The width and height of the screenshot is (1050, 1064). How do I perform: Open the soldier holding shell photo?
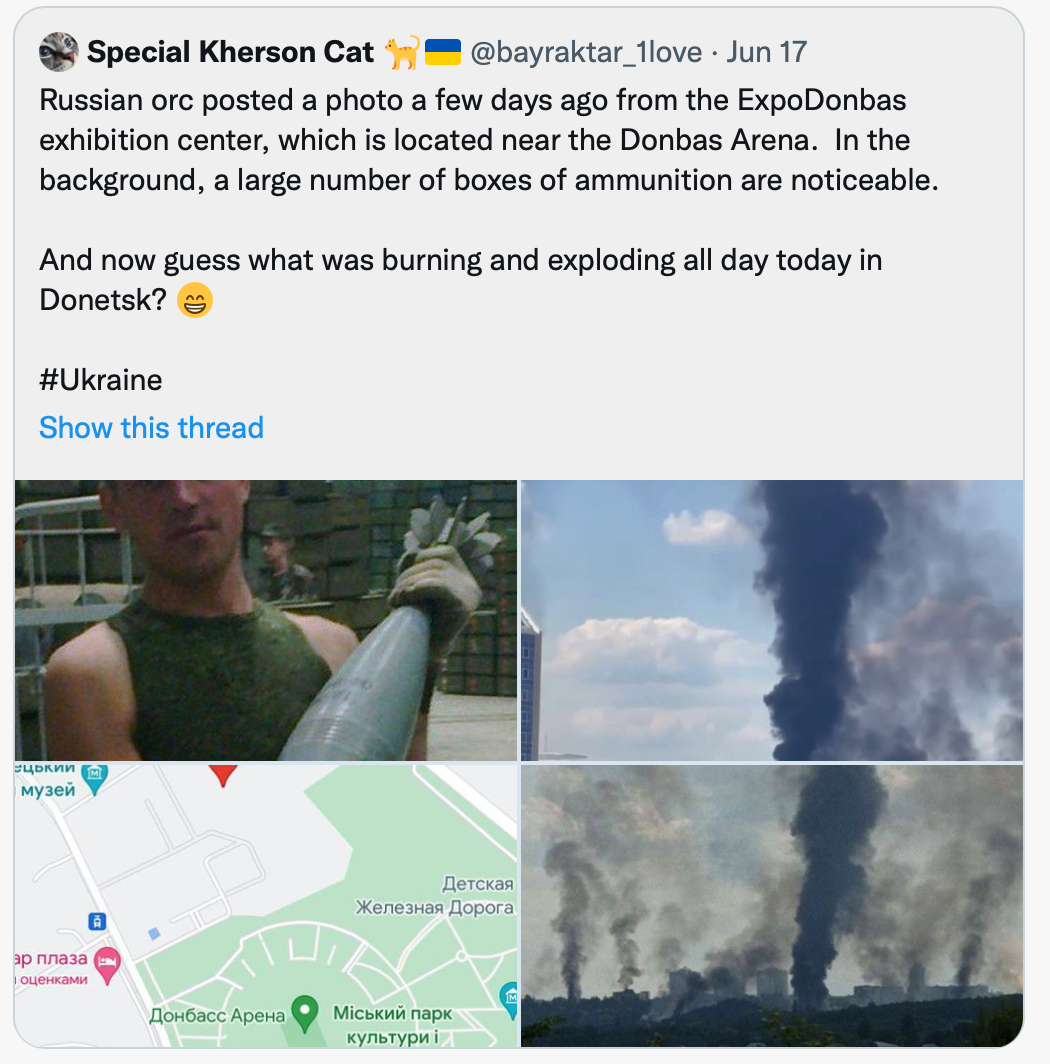266,620
